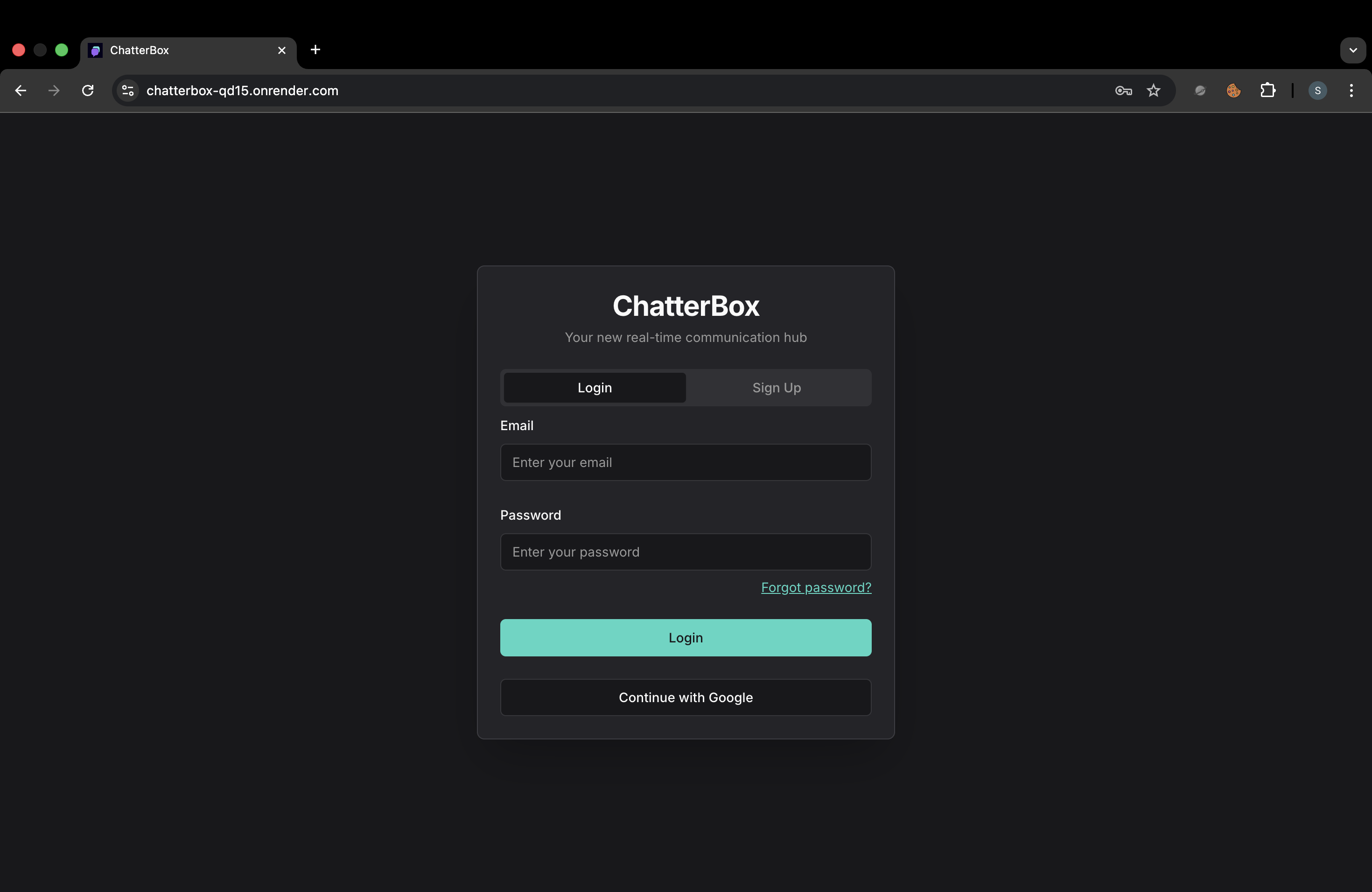Expand the tab search dropdown arrow
Image resolution: width=1372 pixels, height=892 pixels.
click(x=1352, y=50)
